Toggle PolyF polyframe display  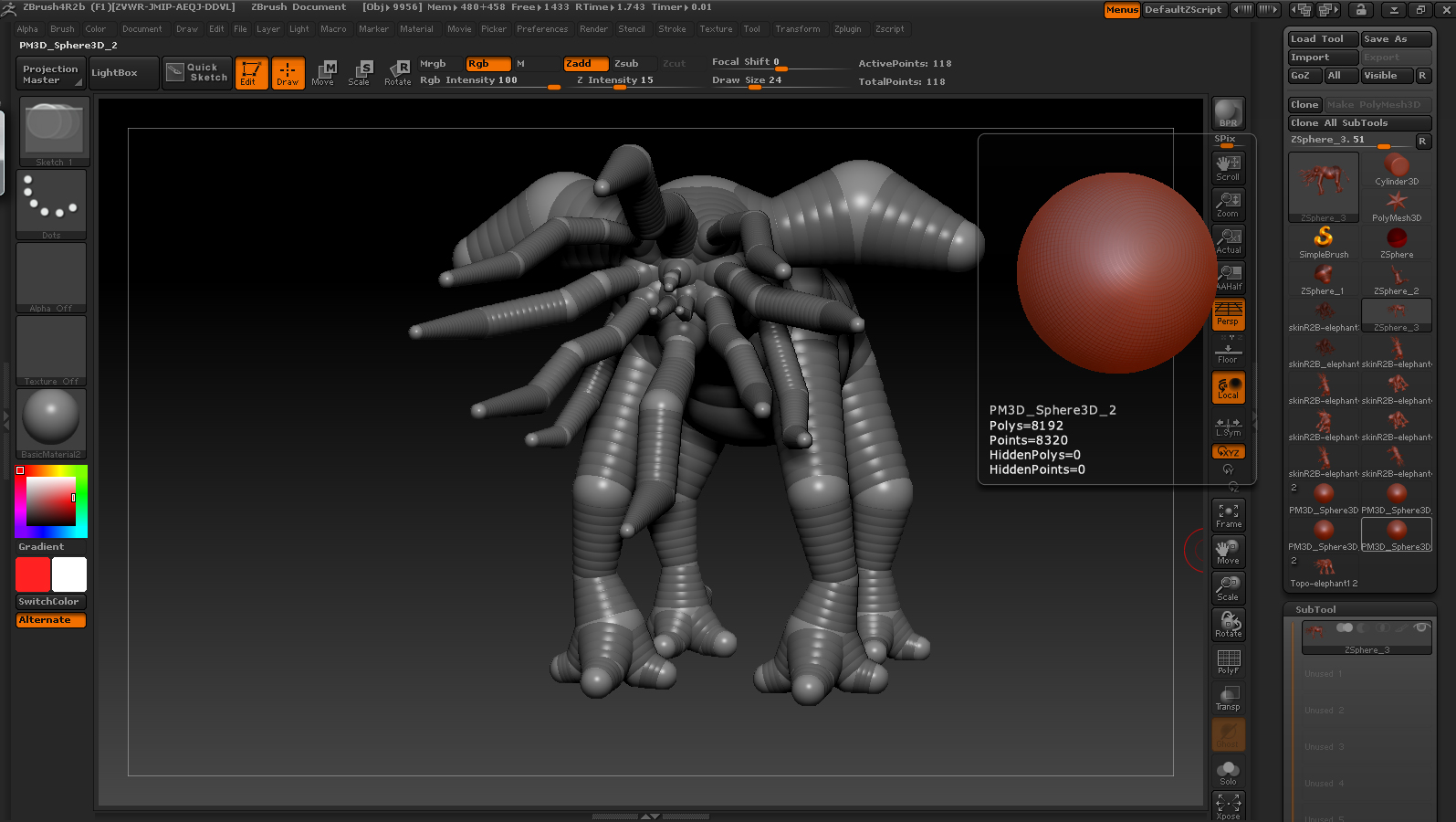tap(1229, 661)
